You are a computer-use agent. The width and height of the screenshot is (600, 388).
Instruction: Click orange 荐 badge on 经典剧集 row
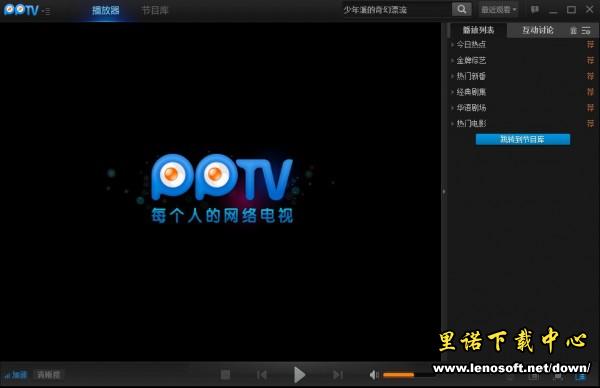click(x=590, y=92)
